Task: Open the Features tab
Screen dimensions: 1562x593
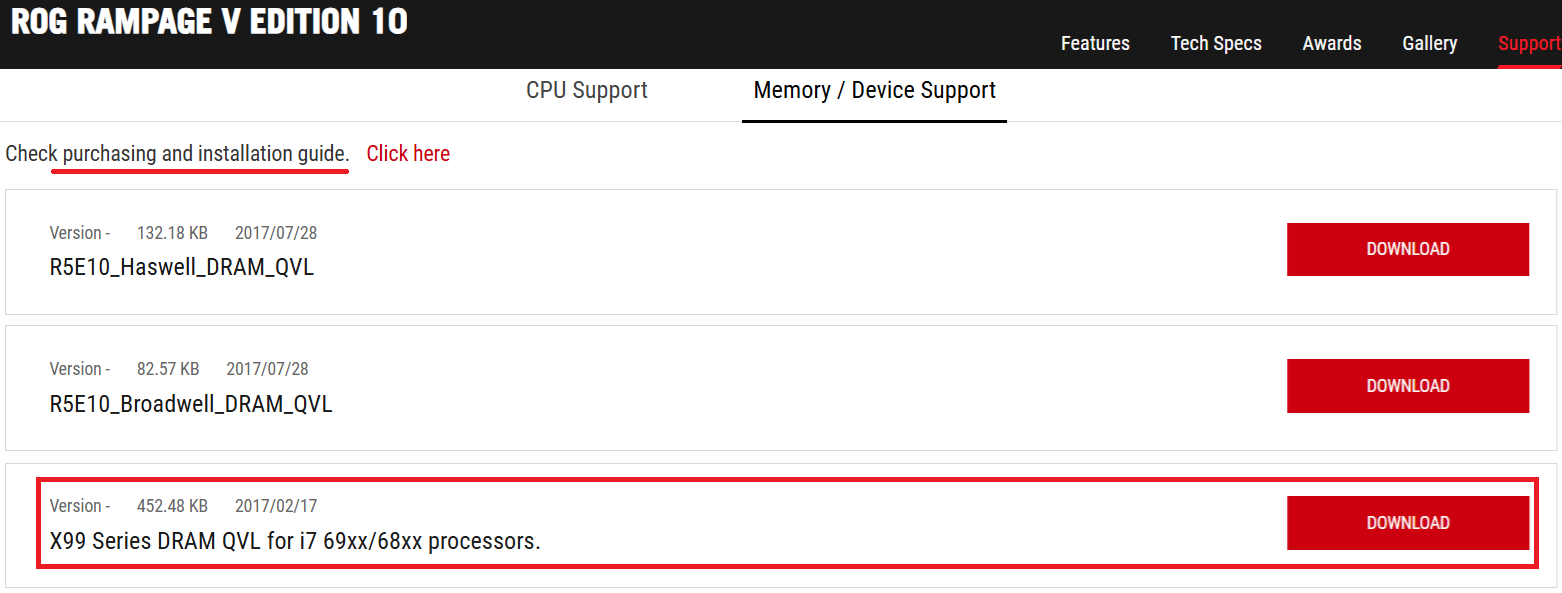Action: (1095, 43)
